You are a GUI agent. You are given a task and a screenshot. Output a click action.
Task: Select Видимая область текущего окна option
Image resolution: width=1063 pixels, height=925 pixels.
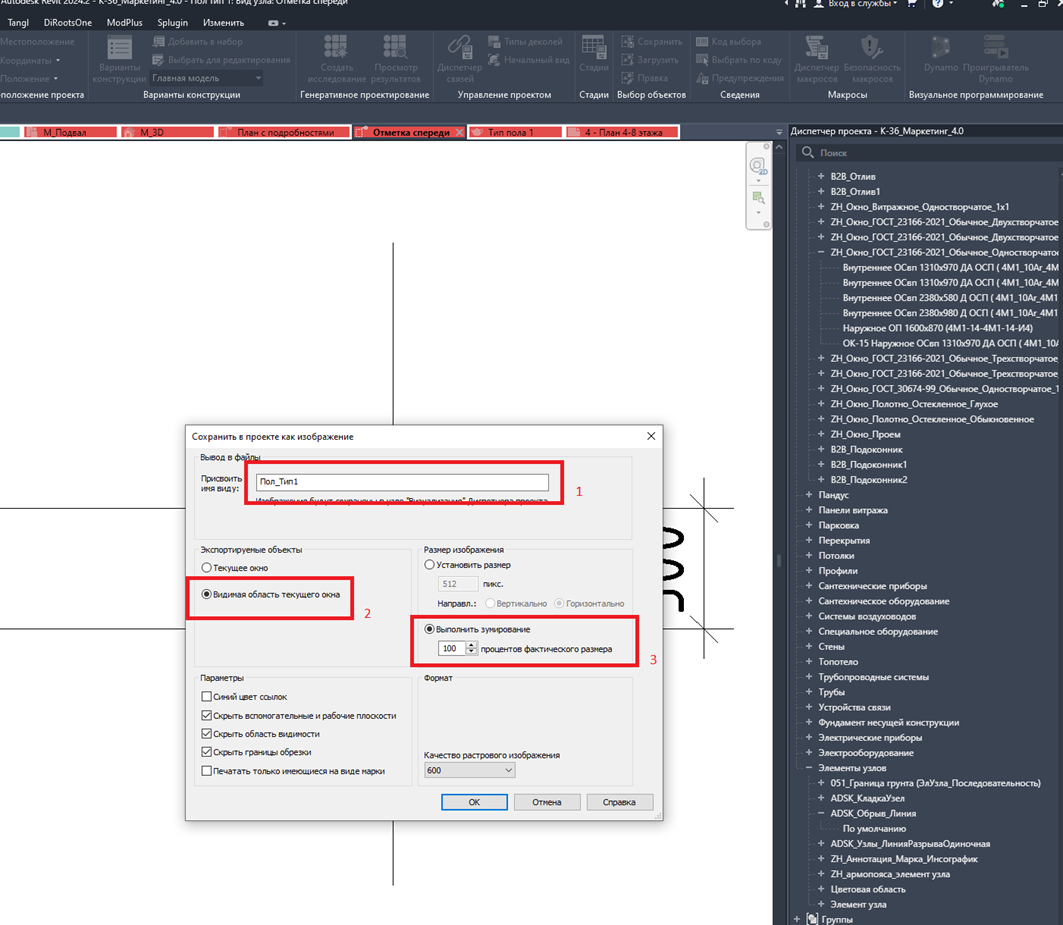pos(206,594)
